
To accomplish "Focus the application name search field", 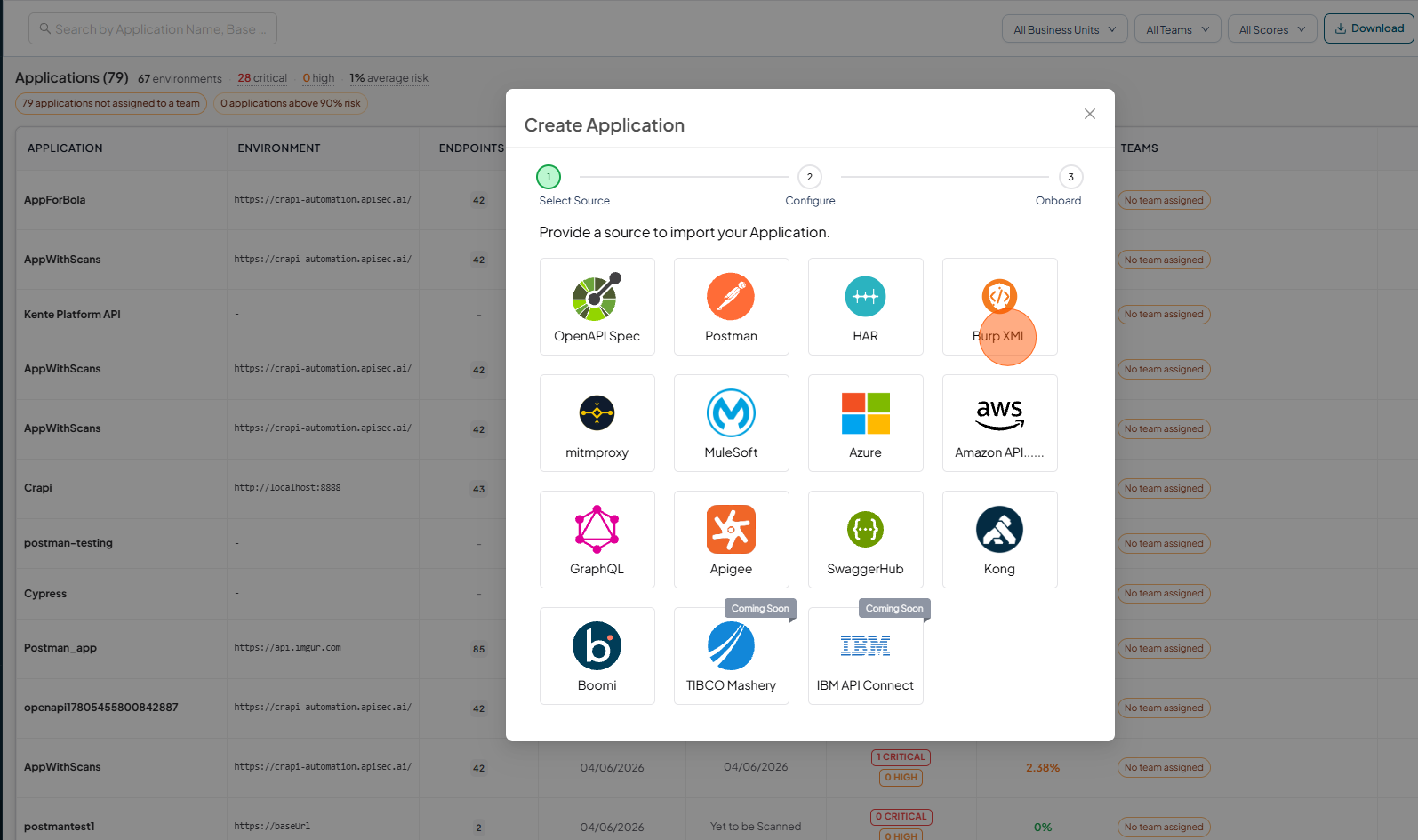I will pos(153,28).
